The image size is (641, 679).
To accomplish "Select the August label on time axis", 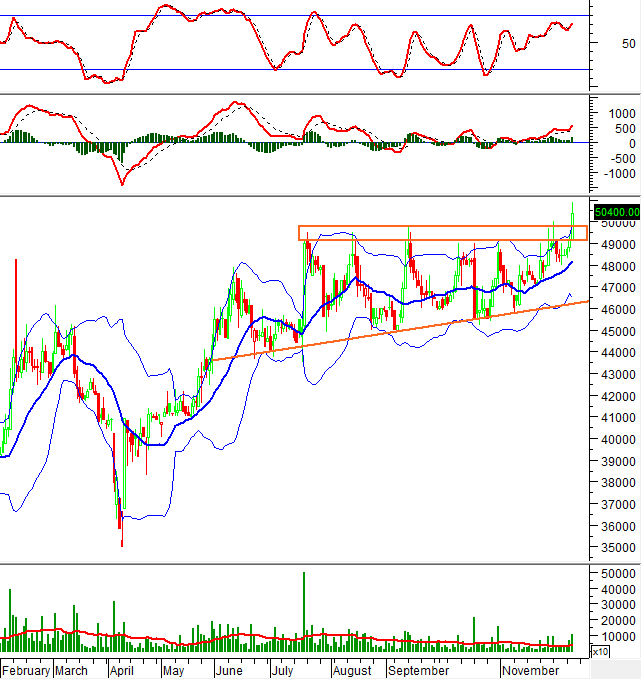I will pos(352,669).
